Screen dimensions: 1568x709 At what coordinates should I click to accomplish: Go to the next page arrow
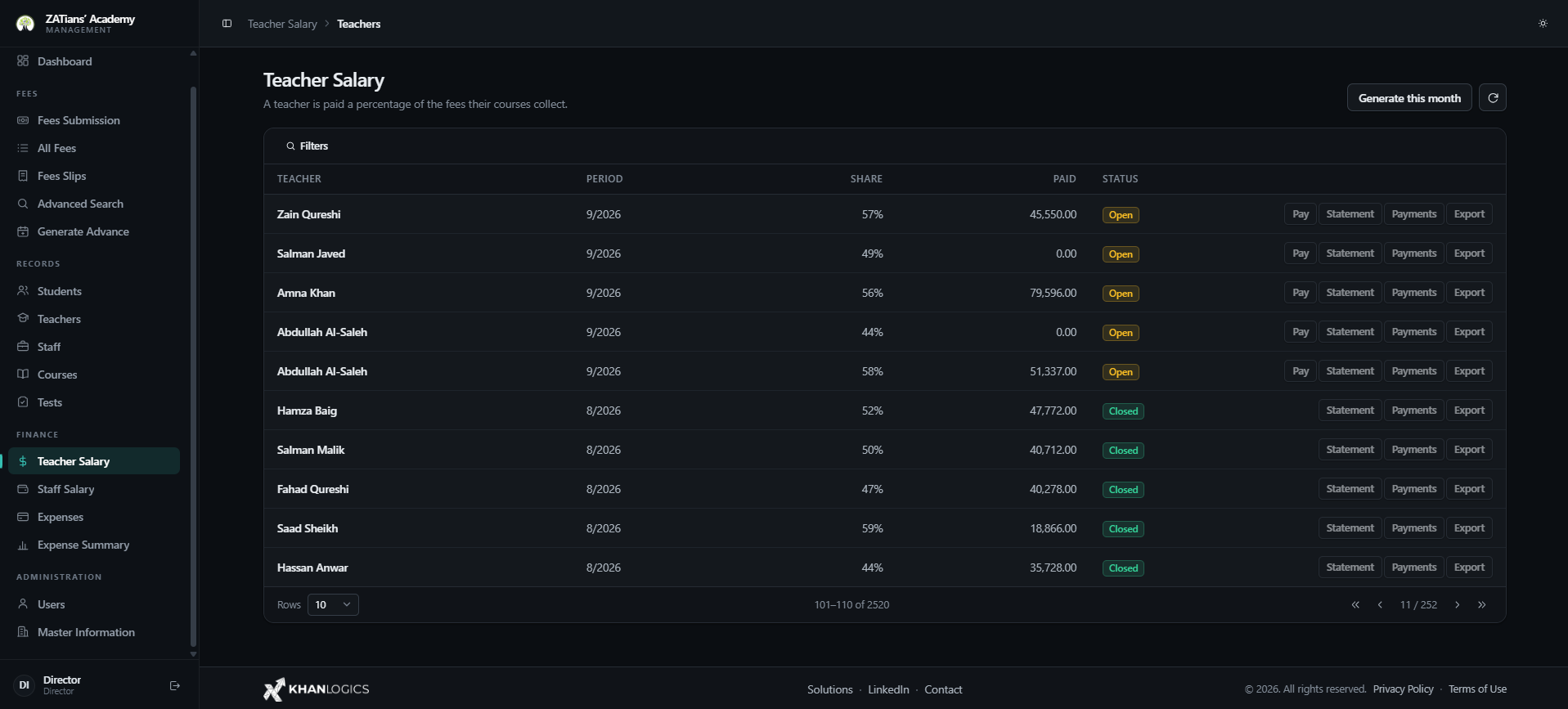point(1457,605)
